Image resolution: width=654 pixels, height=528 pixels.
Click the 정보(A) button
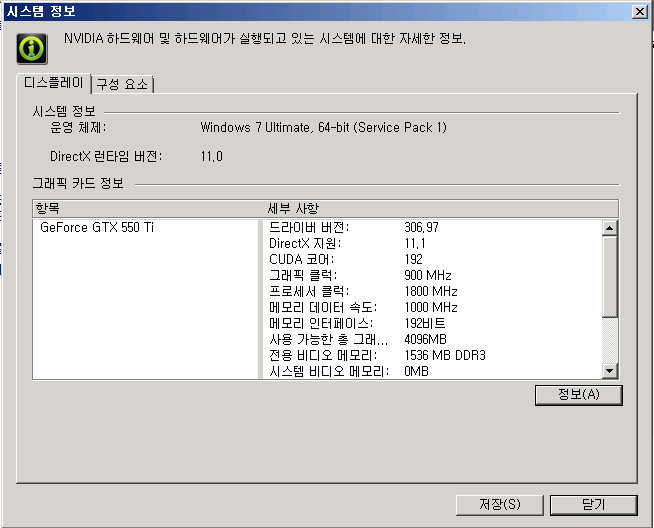(x=579, y=395)
